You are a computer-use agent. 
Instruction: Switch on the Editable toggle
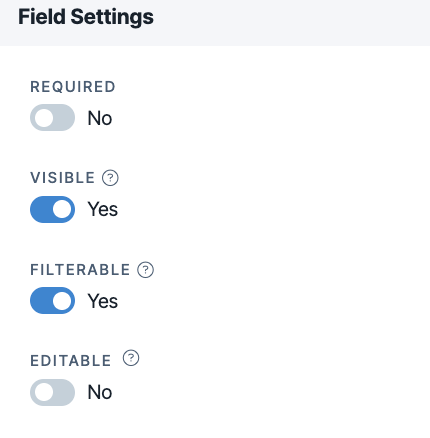point(52,392)
